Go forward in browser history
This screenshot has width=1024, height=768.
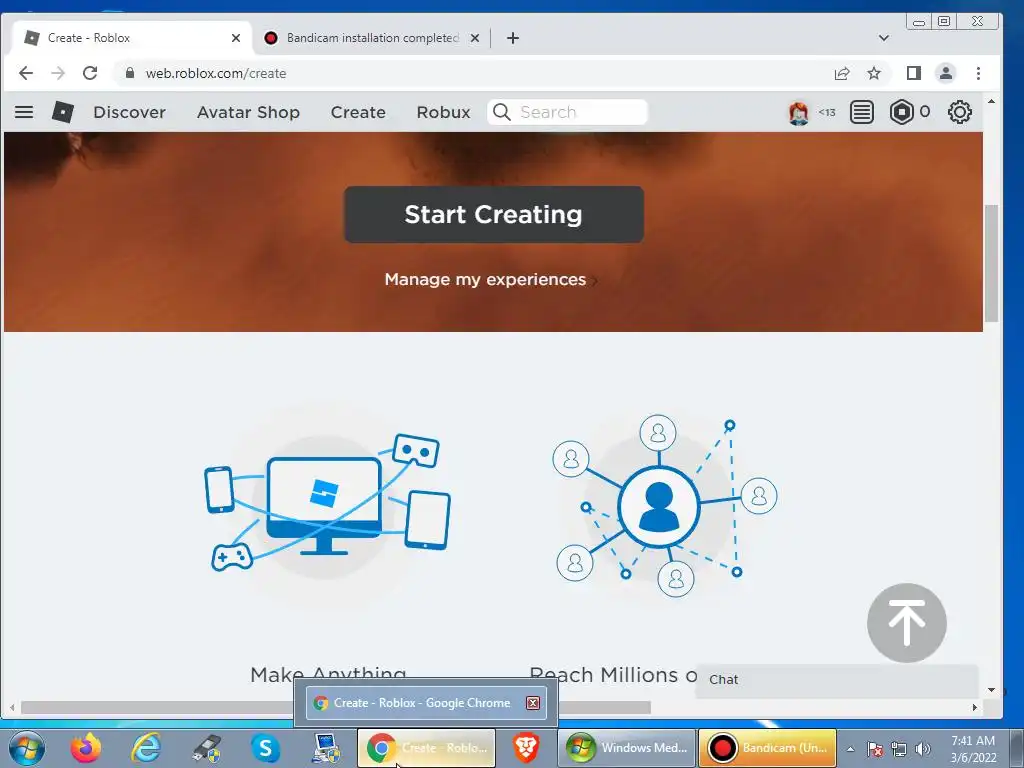tap(58, 73)
